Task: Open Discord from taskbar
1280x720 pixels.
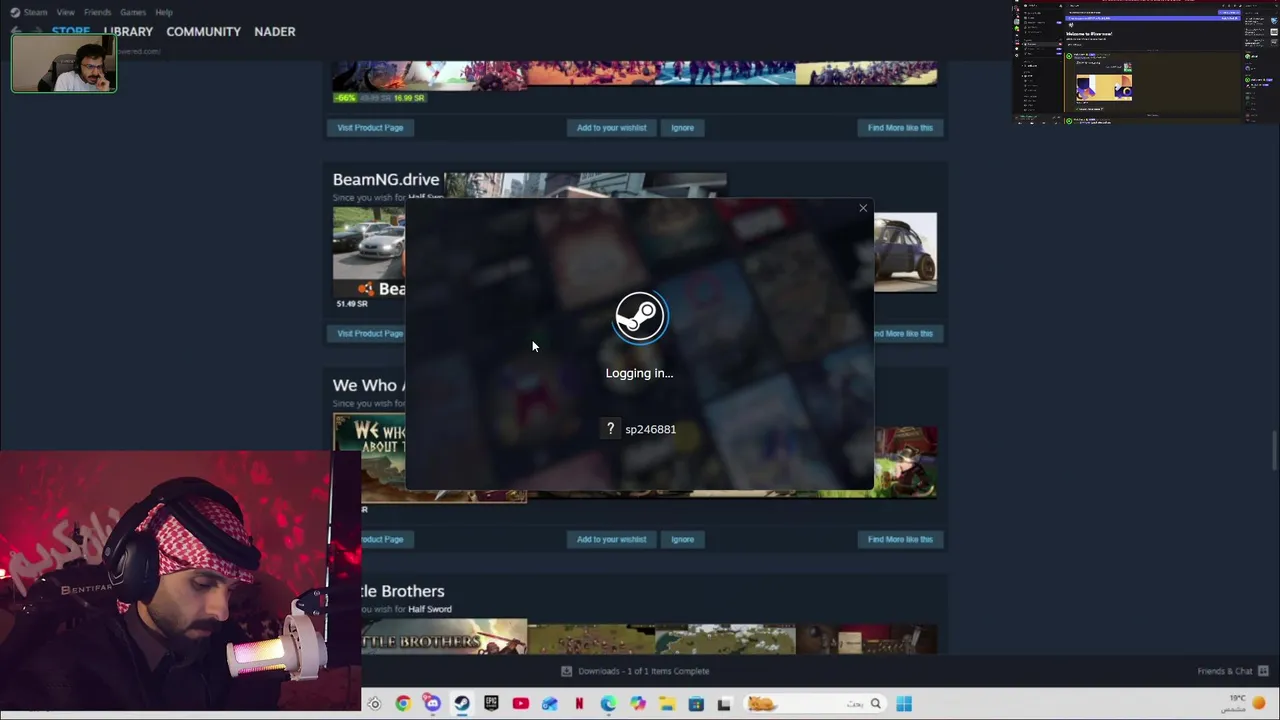Action: pos(432,704)
